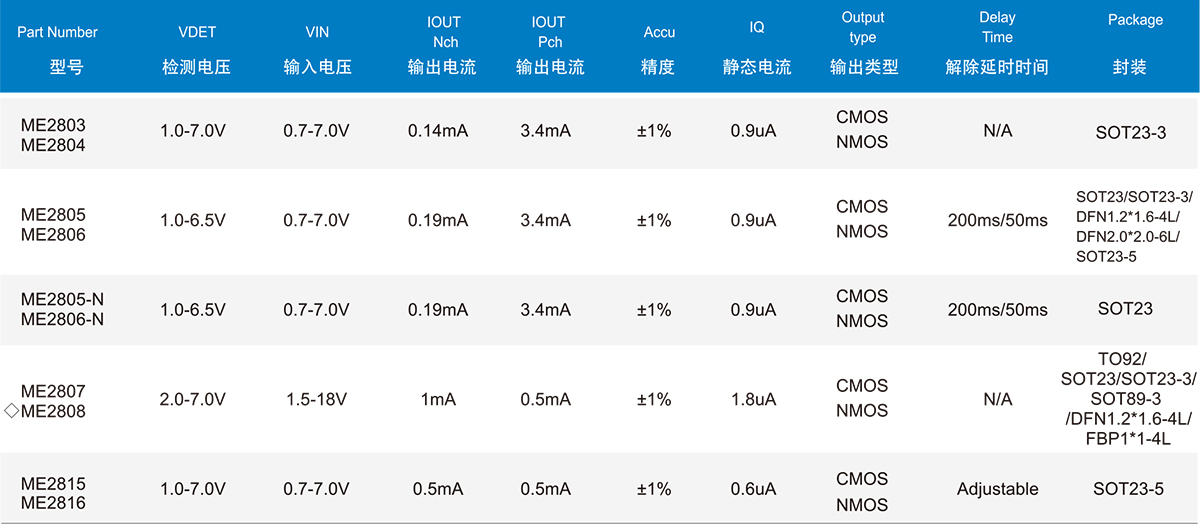Select the ME2807 part number
The height and width of the screenshot is (524, 1200).
pos(53,392)
